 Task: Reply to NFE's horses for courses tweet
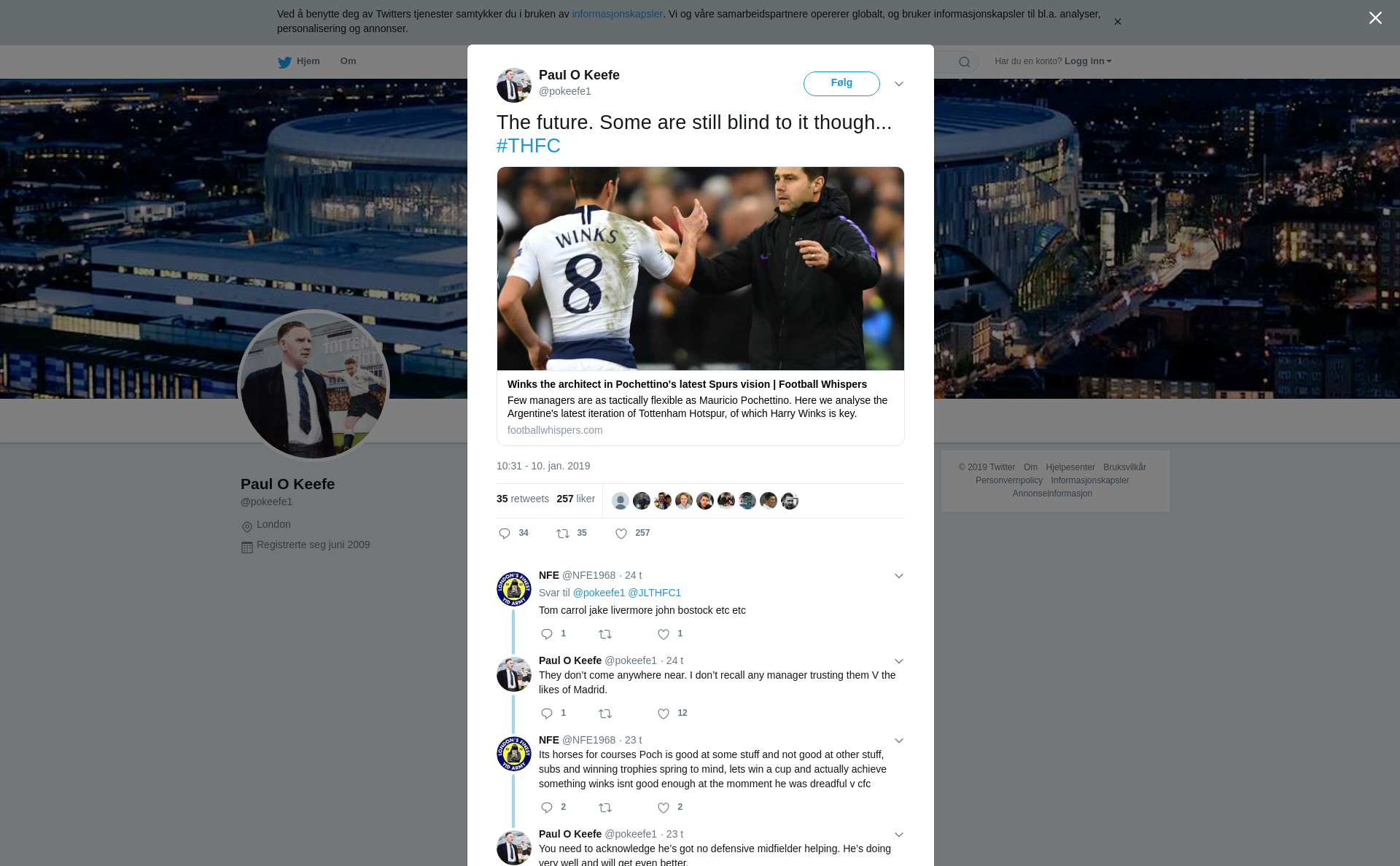[x=547, y=808]
